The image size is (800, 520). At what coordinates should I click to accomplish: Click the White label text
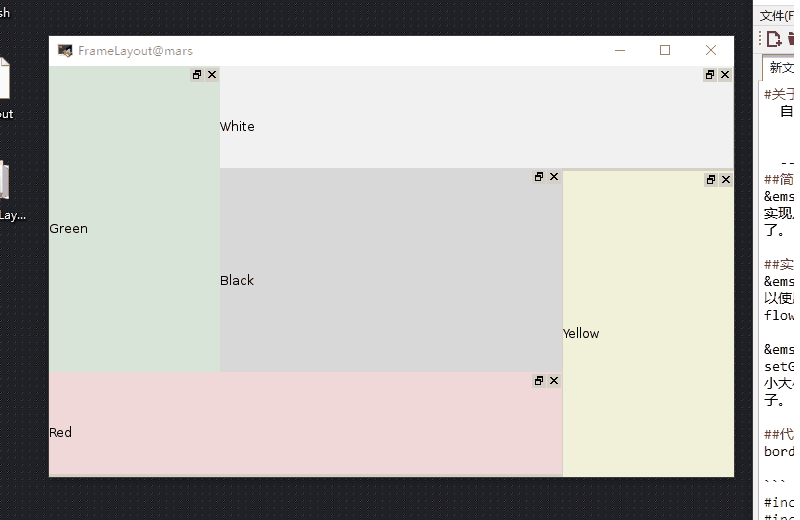[x=237, y=127]
